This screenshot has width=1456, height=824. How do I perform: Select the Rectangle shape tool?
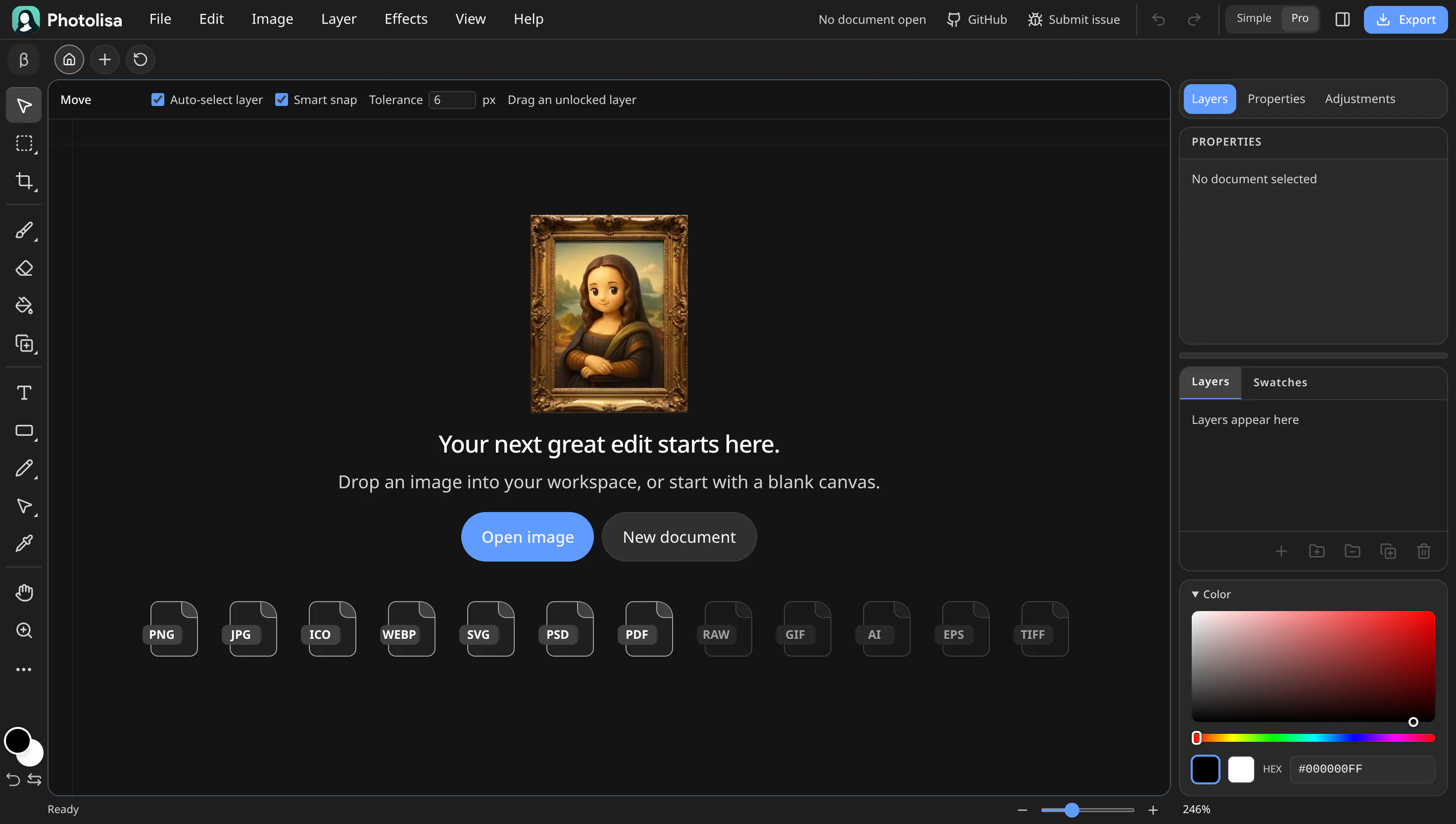pyautogui.click(x=24, y=431)
